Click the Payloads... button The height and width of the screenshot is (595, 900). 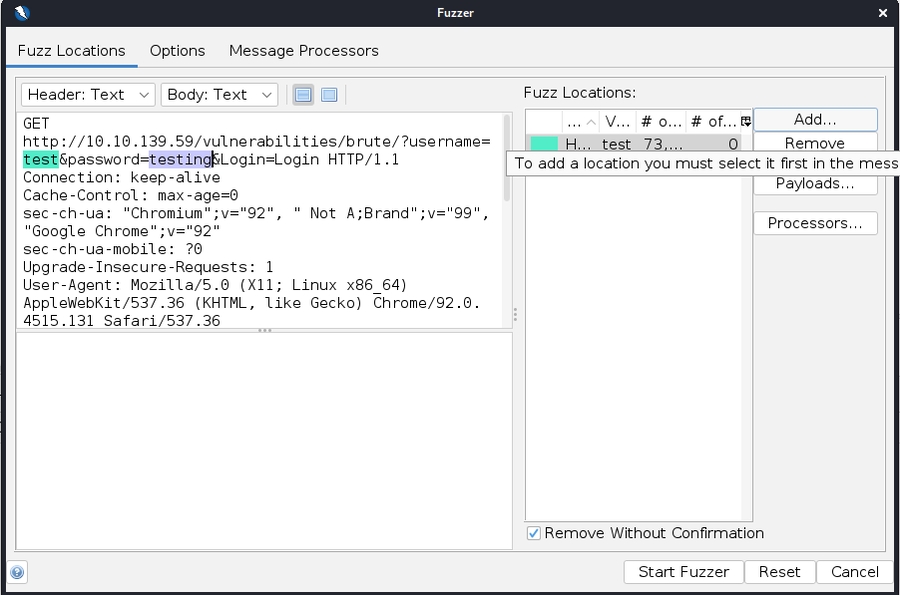point(815,184)
